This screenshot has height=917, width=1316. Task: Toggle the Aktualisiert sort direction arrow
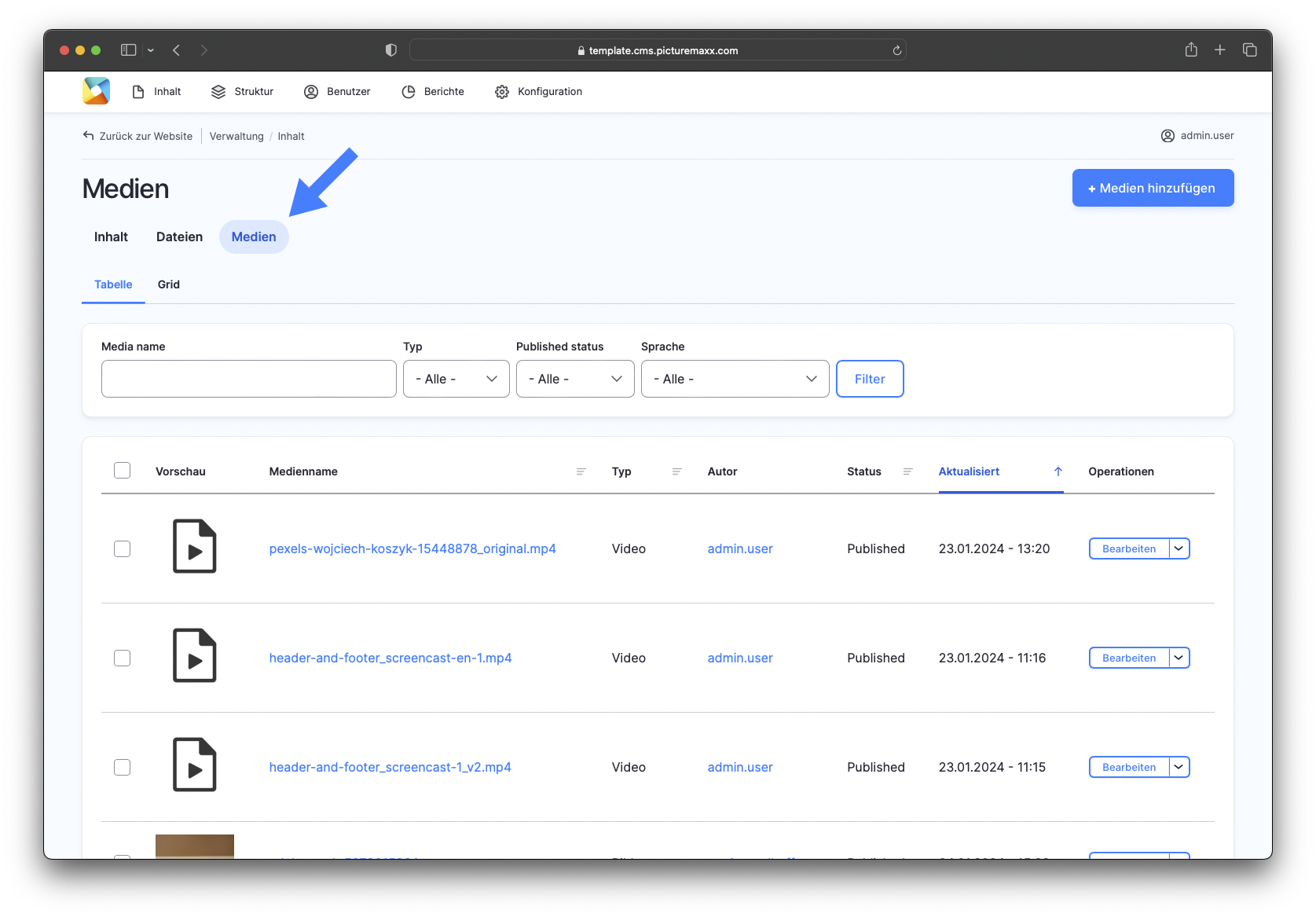tap(1058, 471)
